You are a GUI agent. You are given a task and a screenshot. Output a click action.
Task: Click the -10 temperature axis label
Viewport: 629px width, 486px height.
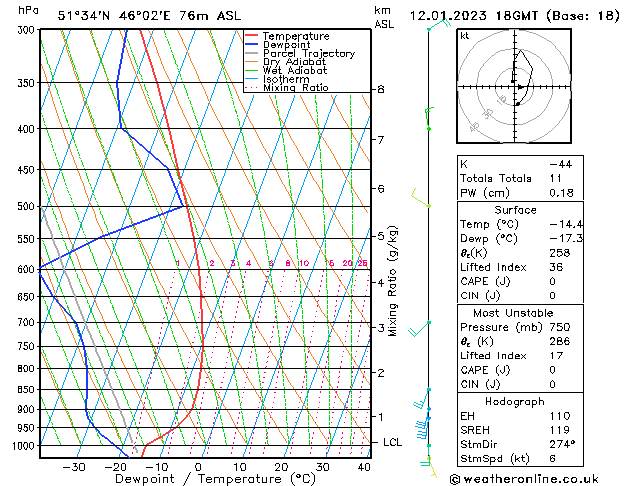coord(157,467)
